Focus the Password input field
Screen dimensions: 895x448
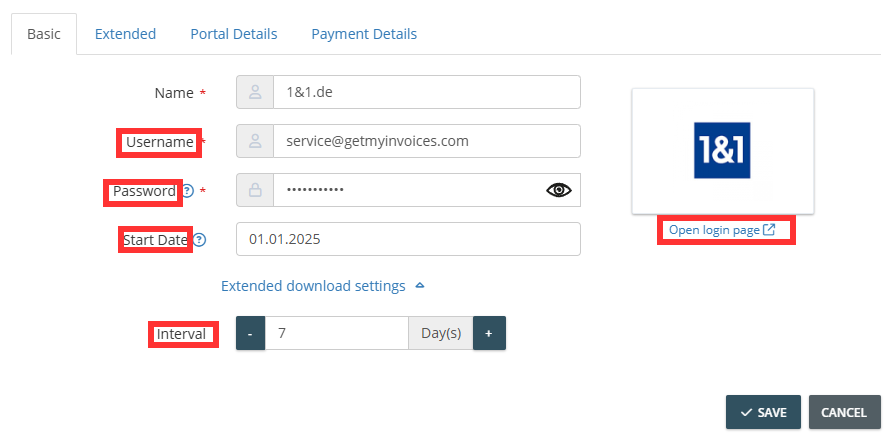426,190
